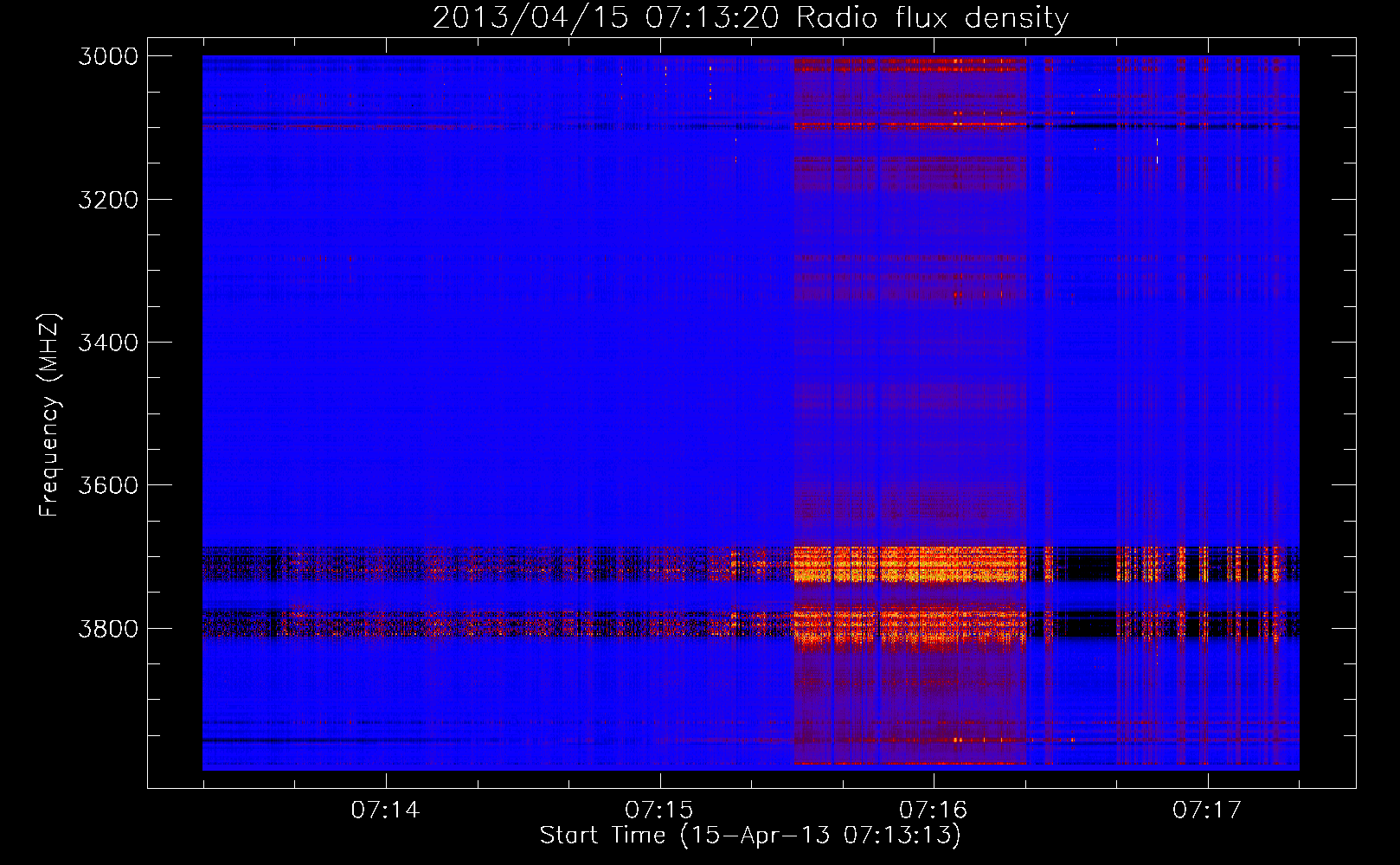The width and height of the screenshot is (1400, 865).
Task: Click the 07:16 time tick label
Action: 933,811
